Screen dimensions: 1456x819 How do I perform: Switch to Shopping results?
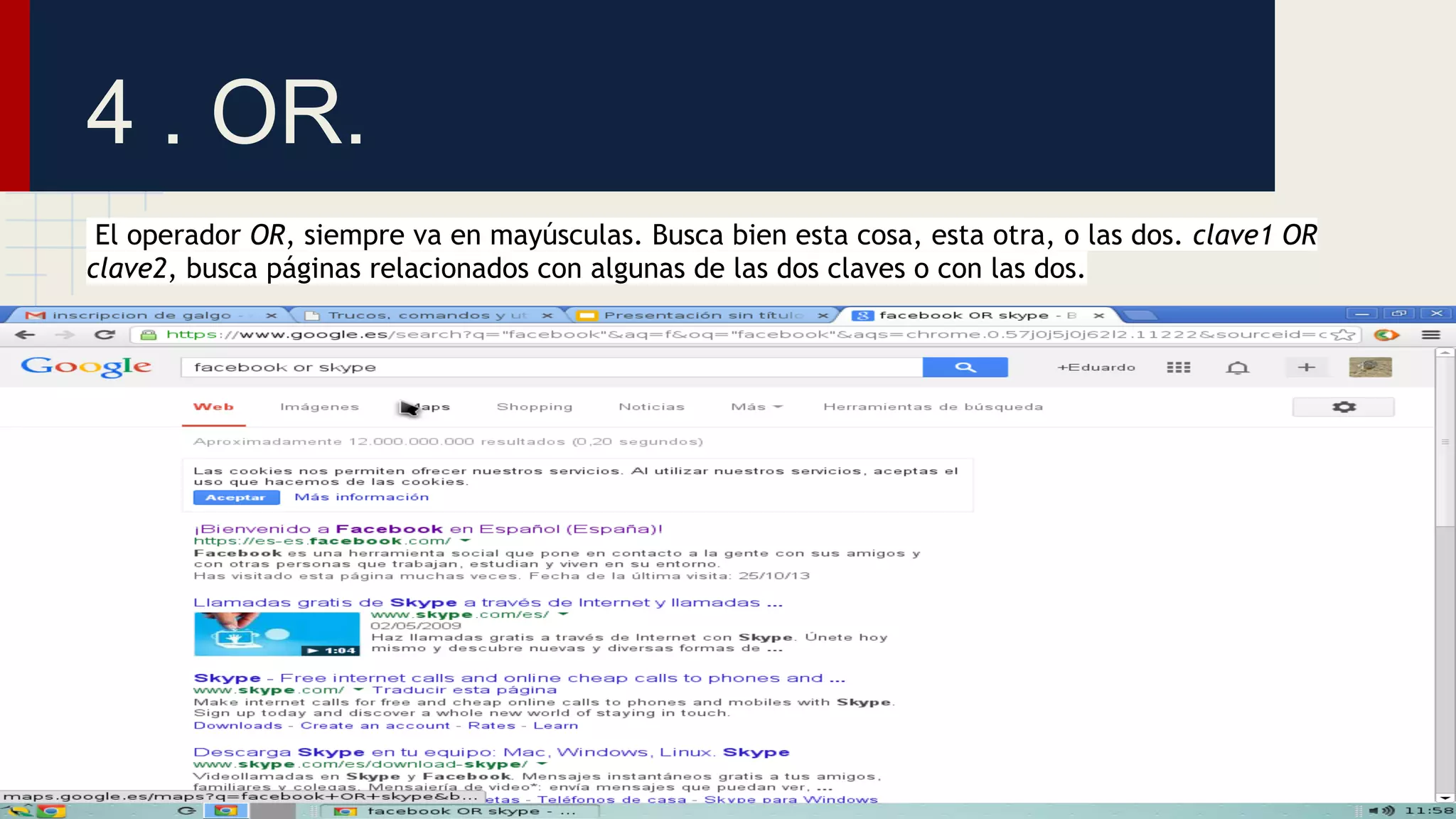(534, 407)
